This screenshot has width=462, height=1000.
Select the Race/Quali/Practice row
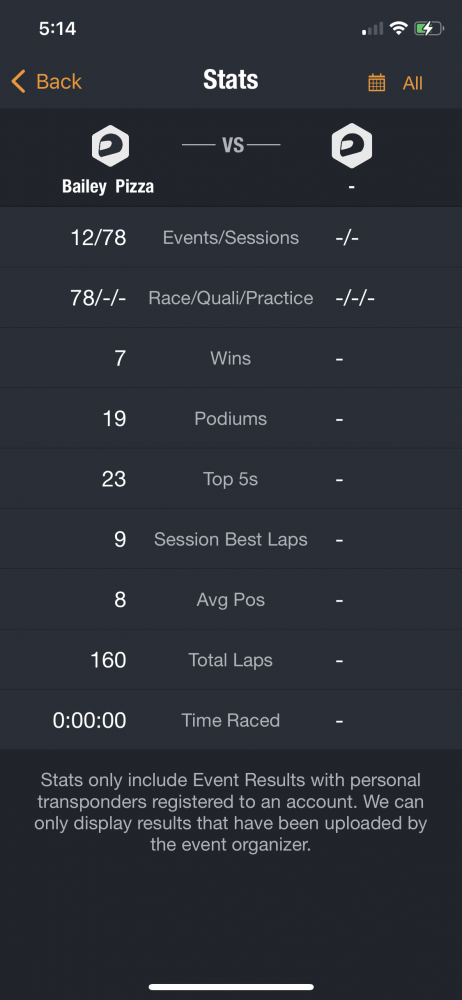coord(231,298)
